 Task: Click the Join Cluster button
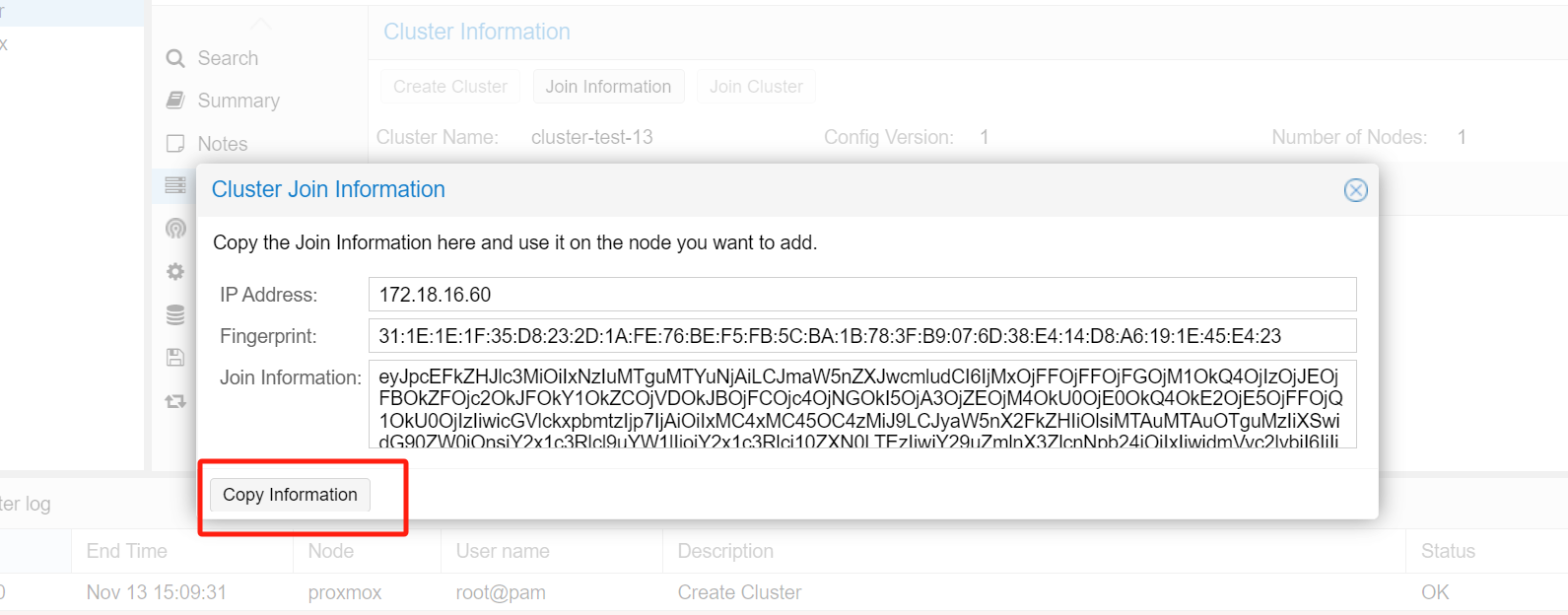756,87
